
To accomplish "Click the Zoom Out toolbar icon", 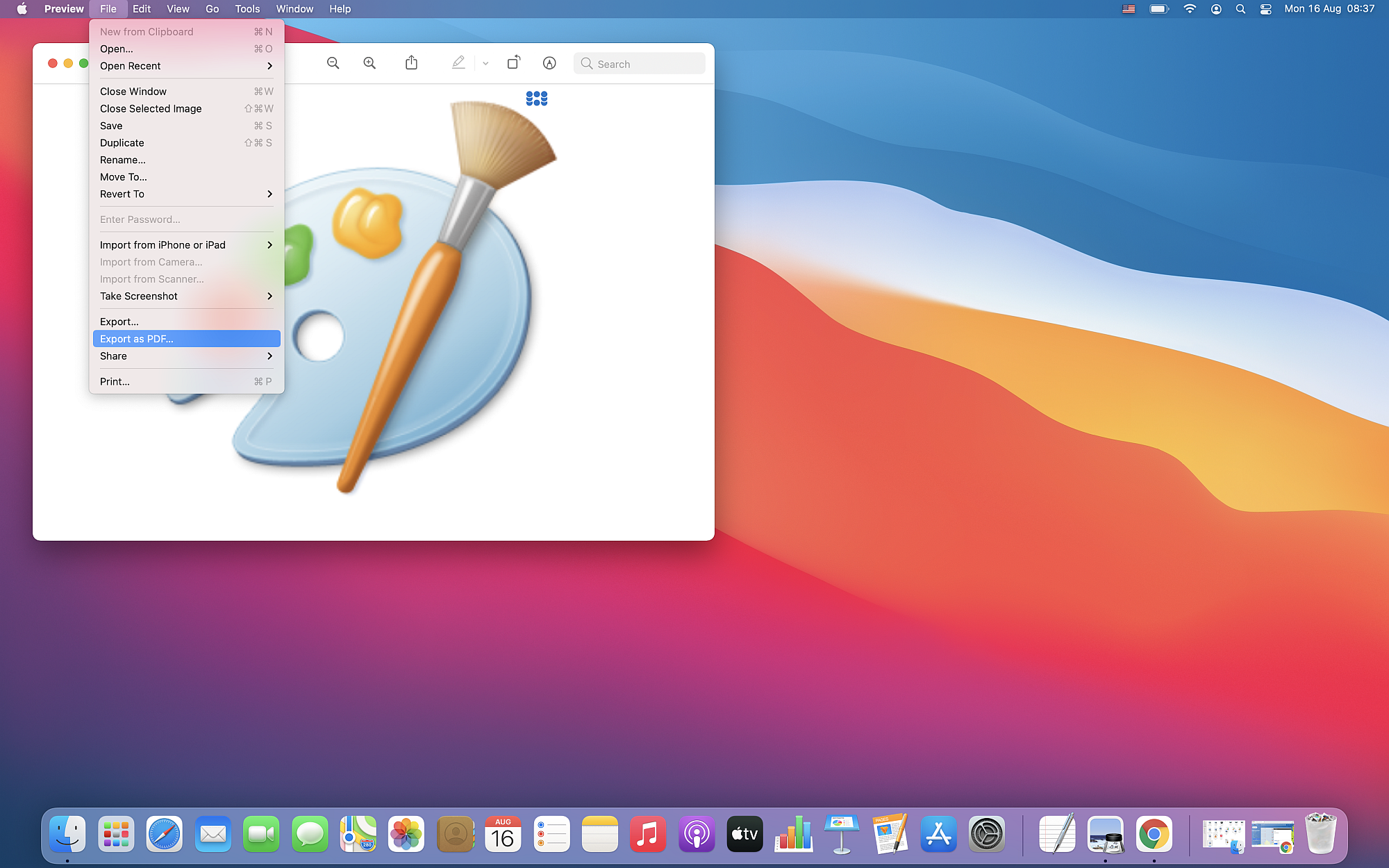I will (333, 63).
